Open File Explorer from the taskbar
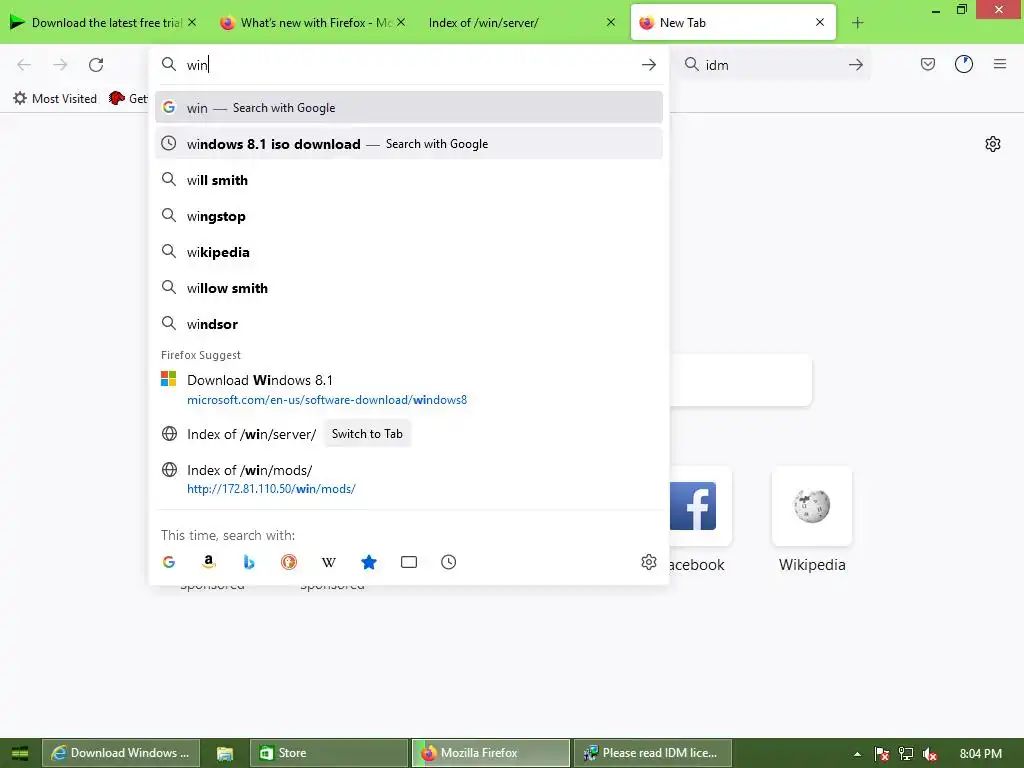The width and height of the screenshot is (1024, 768). click(225, 753)
